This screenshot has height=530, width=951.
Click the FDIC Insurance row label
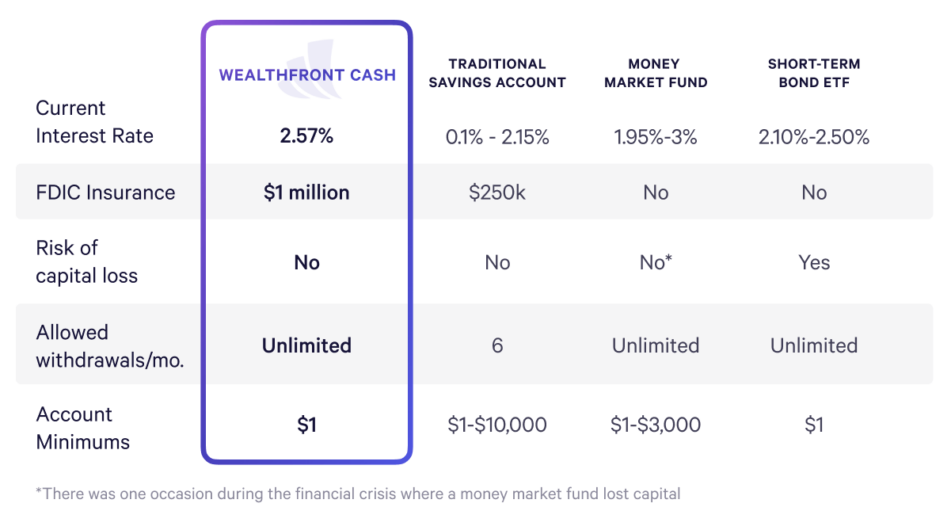pyautogui.click(x=105, y=193)
